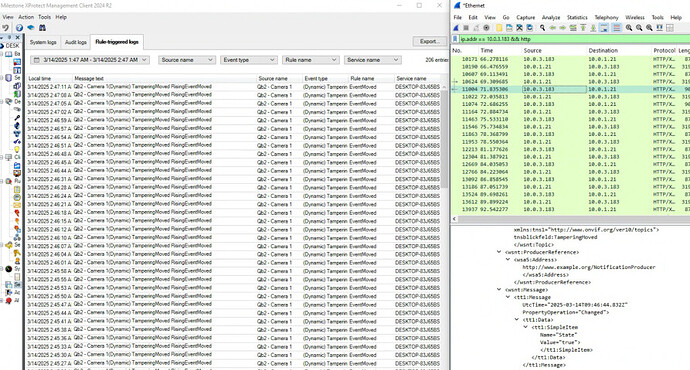Open the display filter bookmark icon

pyautogui.click(x=455, y=39)
